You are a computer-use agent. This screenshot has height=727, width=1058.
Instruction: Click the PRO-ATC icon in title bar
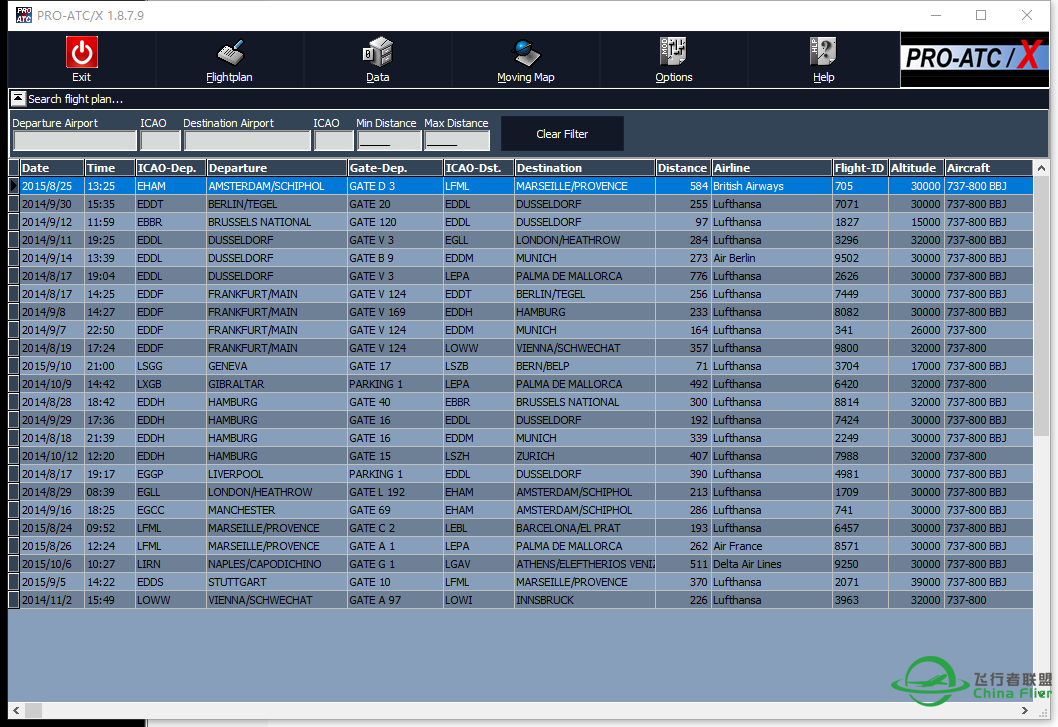click(x=22, y=15)
